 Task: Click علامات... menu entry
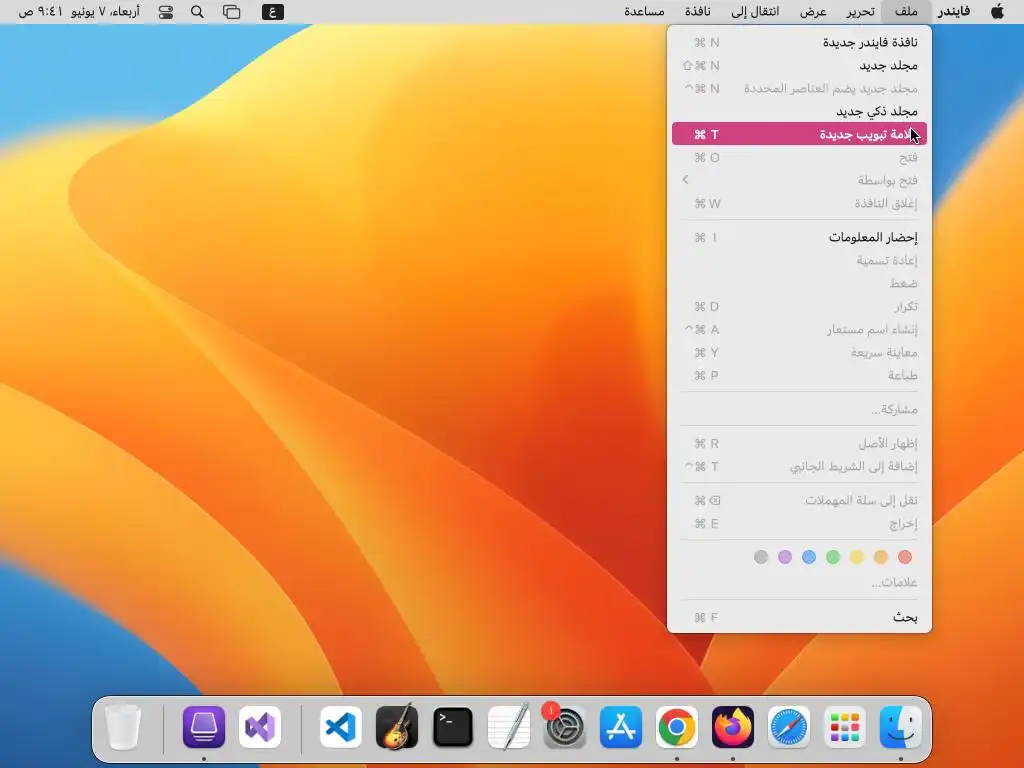[799, 582]
